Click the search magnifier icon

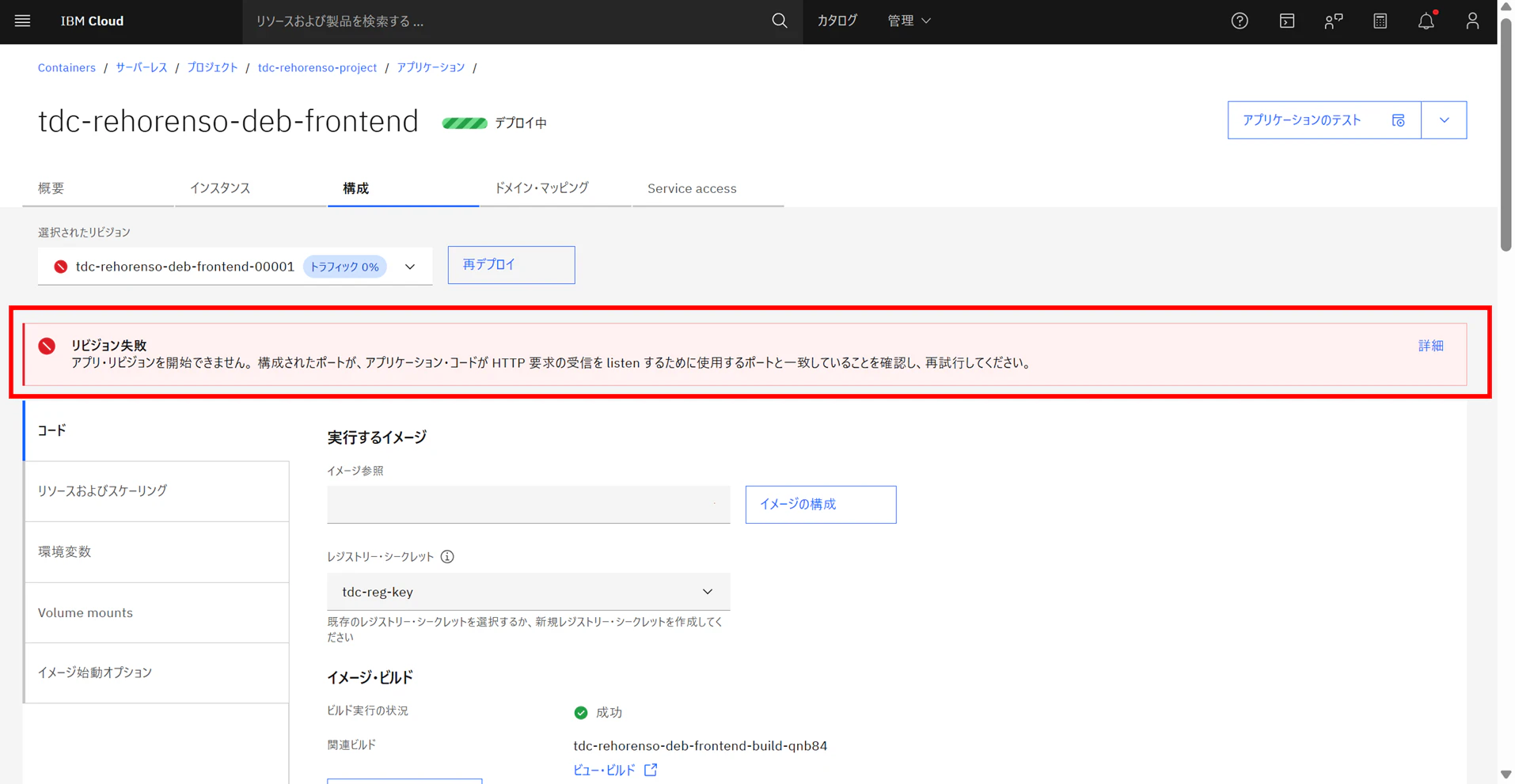pyautogui.click(x=780, y=21)
